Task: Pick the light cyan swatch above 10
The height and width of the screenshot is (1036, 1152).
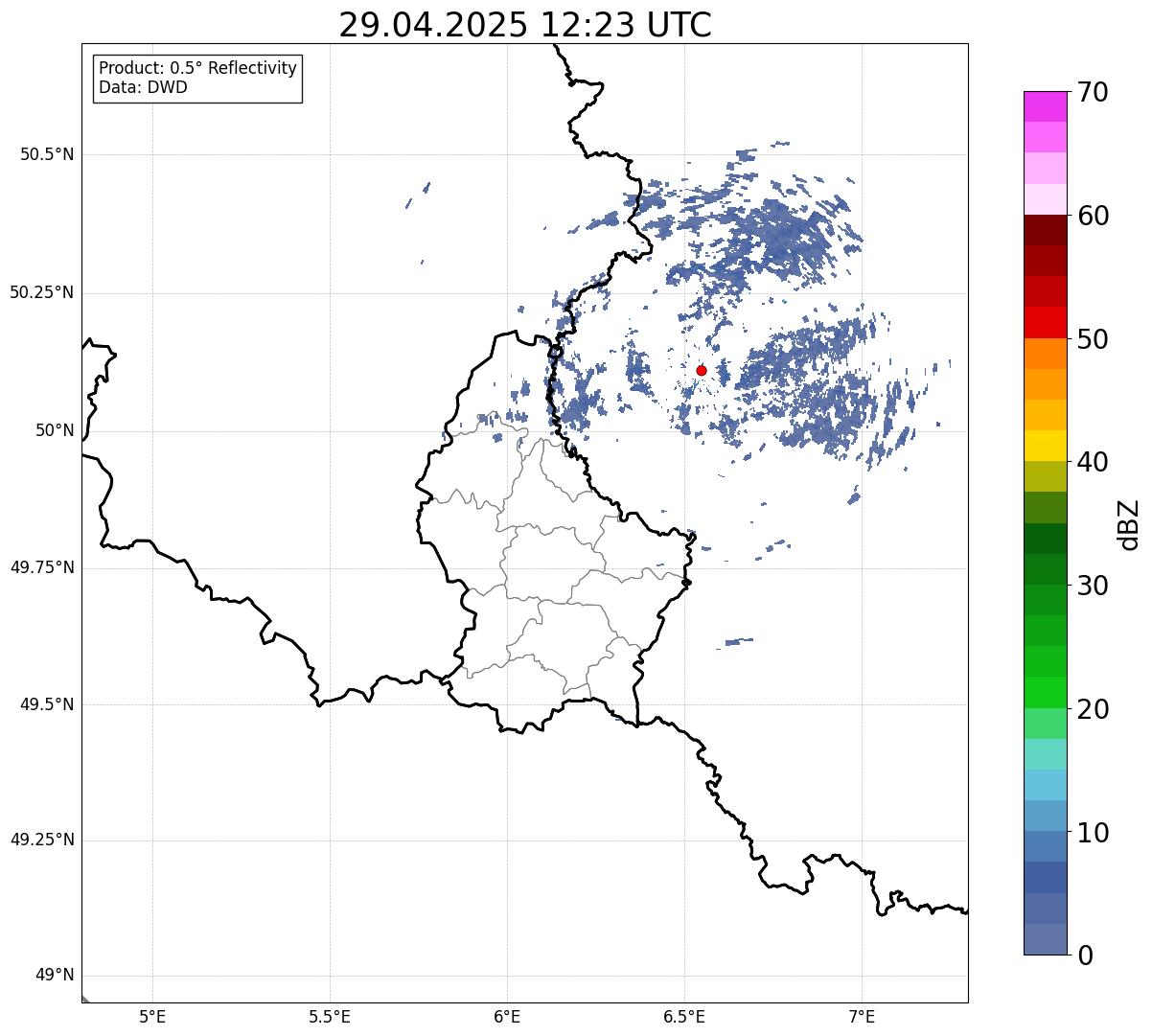Action: (x=1045, y=785)
